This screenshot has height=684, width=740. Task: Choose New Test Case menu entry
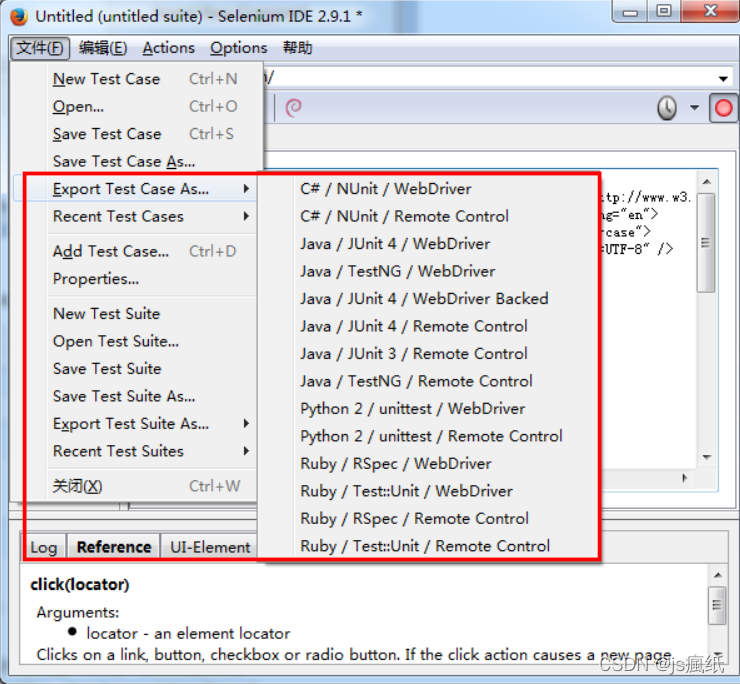137,79
